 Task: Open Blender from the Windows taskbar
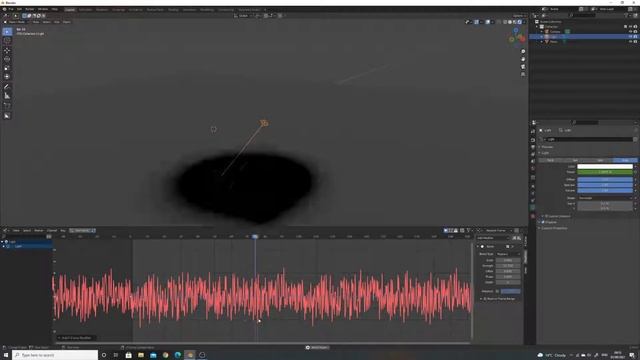click(x=190, y=355)
